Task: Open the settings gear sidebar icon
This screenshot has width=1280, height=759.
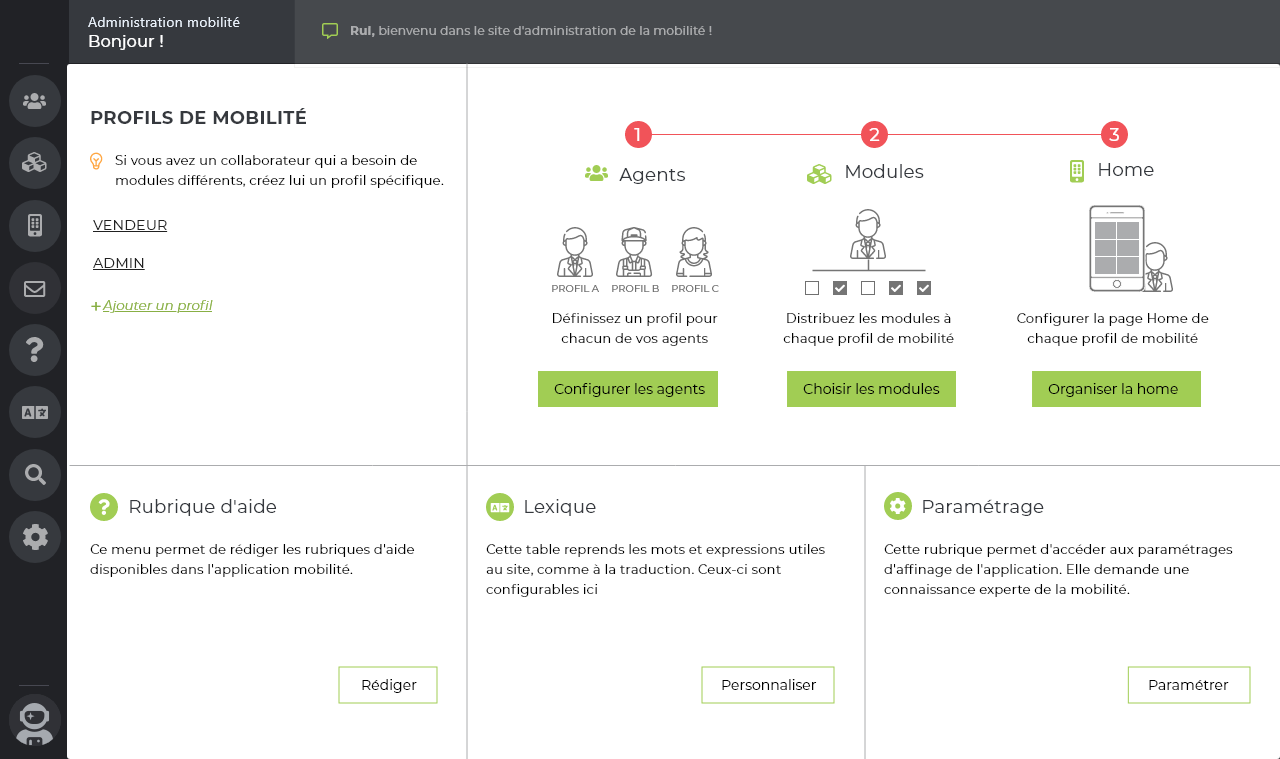Action: tap(35, 537)
